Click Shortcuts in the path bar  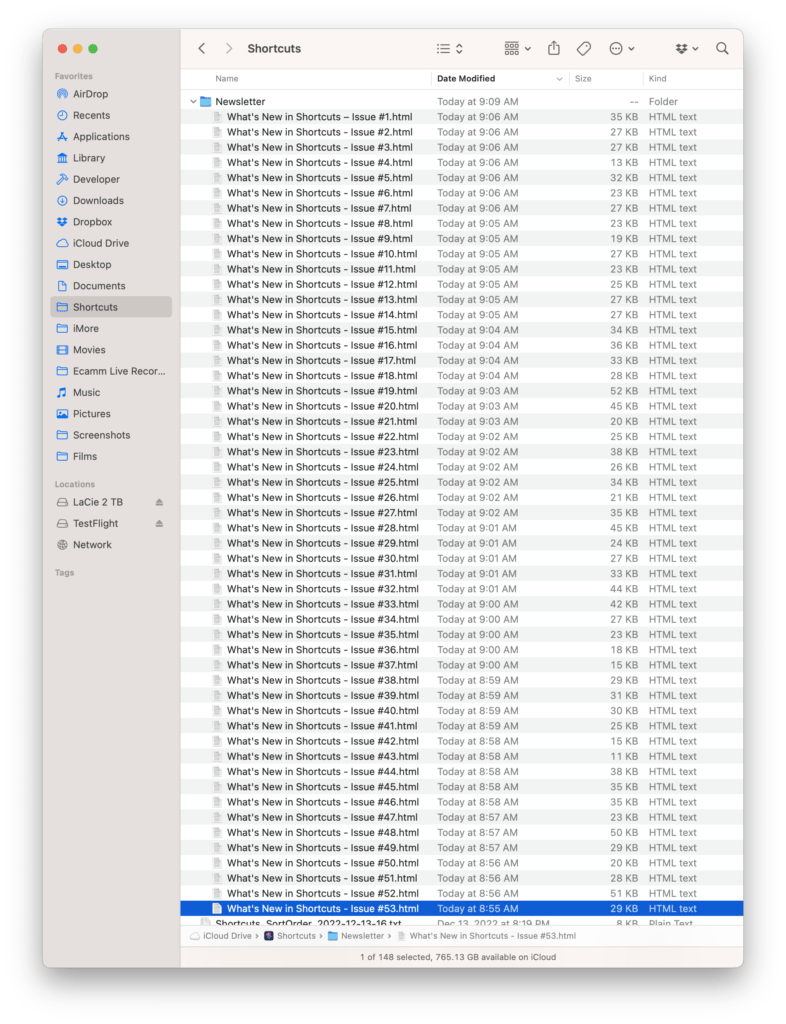290,936
